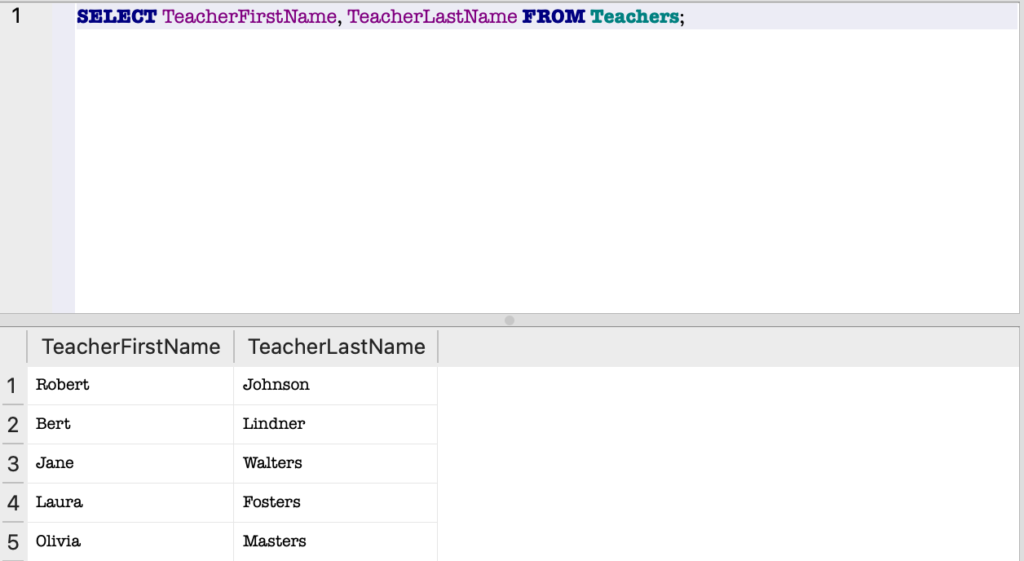This screenshot has width=1024, height=561.
Task: Click the Laura cell in results
Action: click(x=59, y=502)
